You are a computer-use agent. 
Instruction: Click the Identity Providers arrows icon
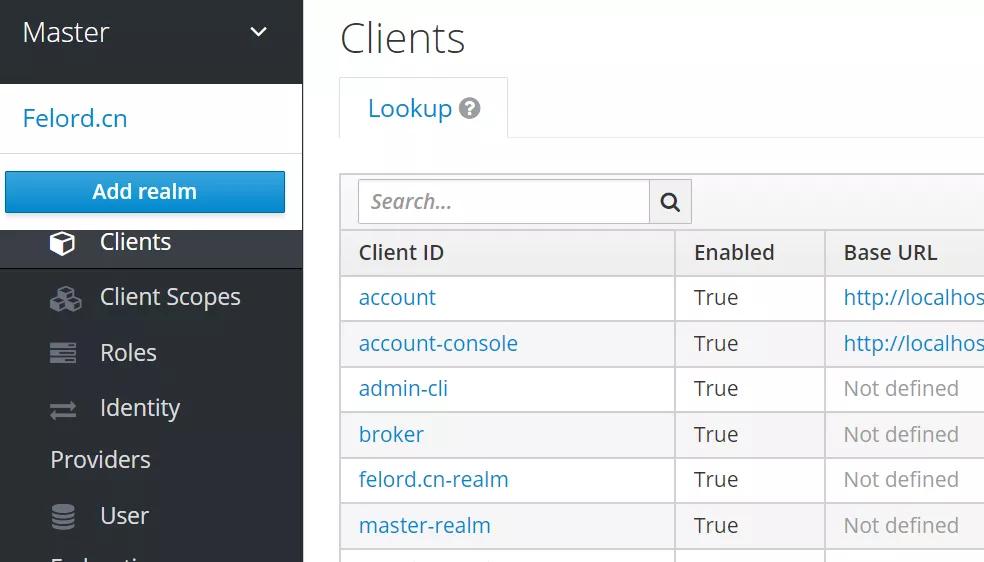pyautogui.click(x=63, y=409)
